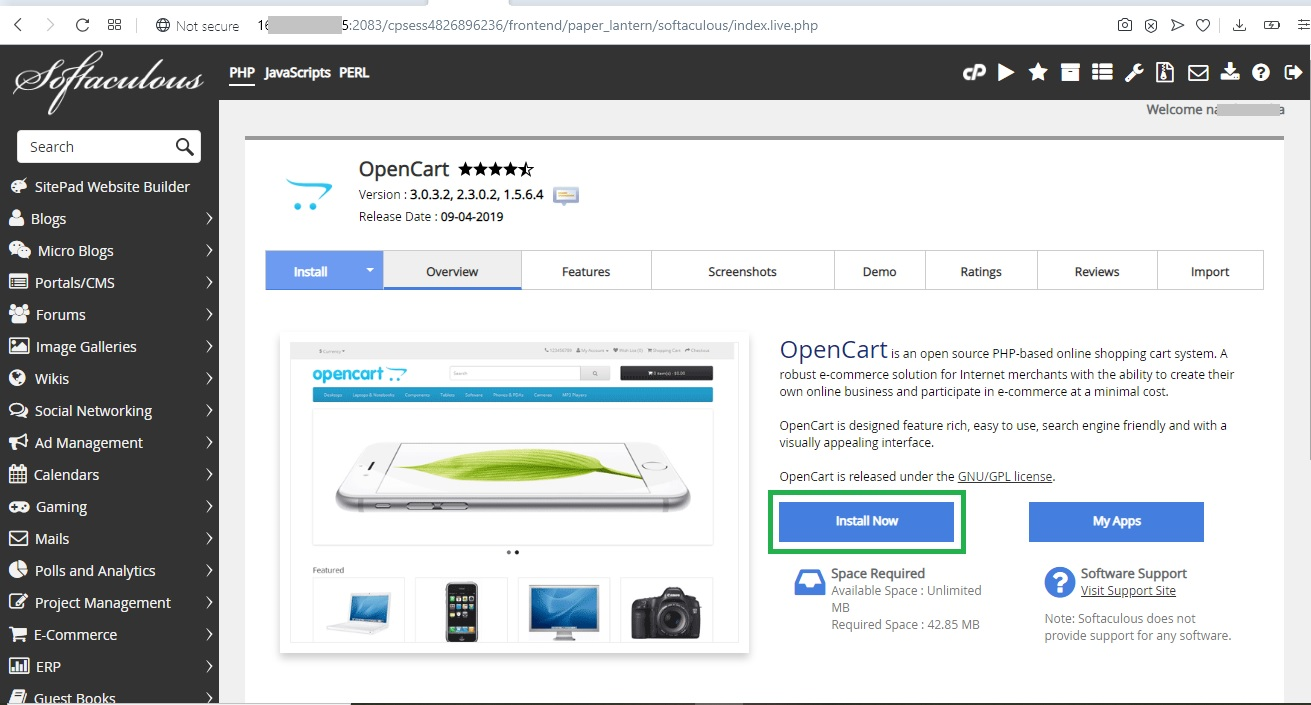This screenshot has height=705, width=1311.
Task: Open the Ratings tab
Action: 981,271
